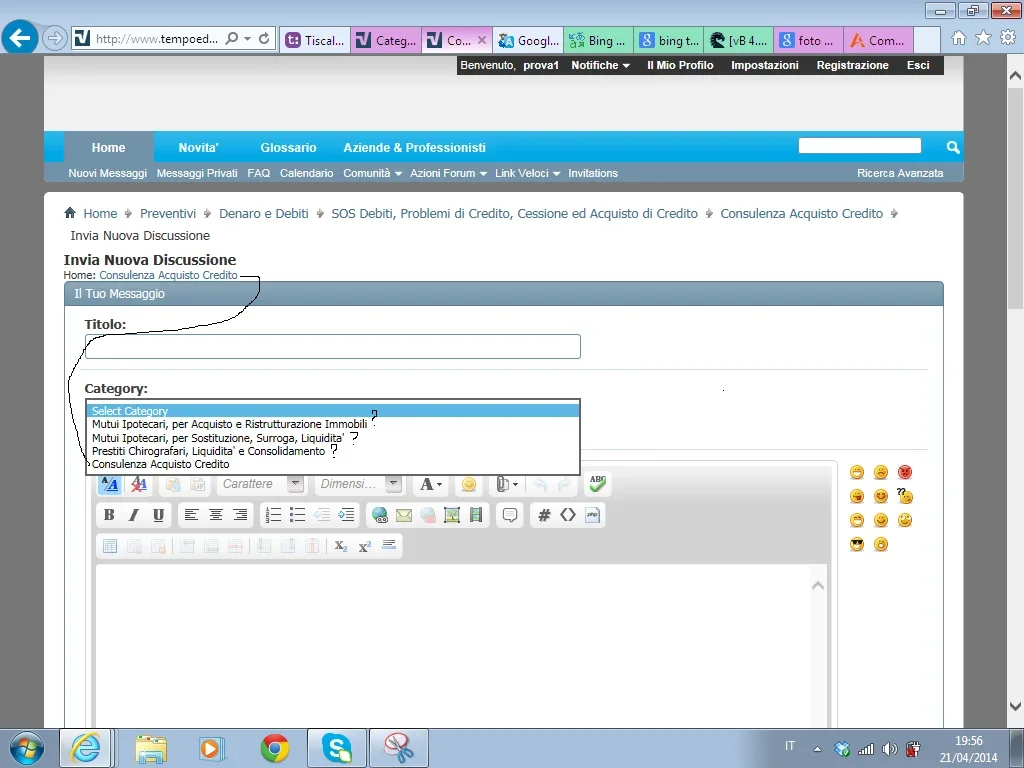1024x768 pixels.
Task: Open Il Mio Profilo link
Action: click(680, 65)
